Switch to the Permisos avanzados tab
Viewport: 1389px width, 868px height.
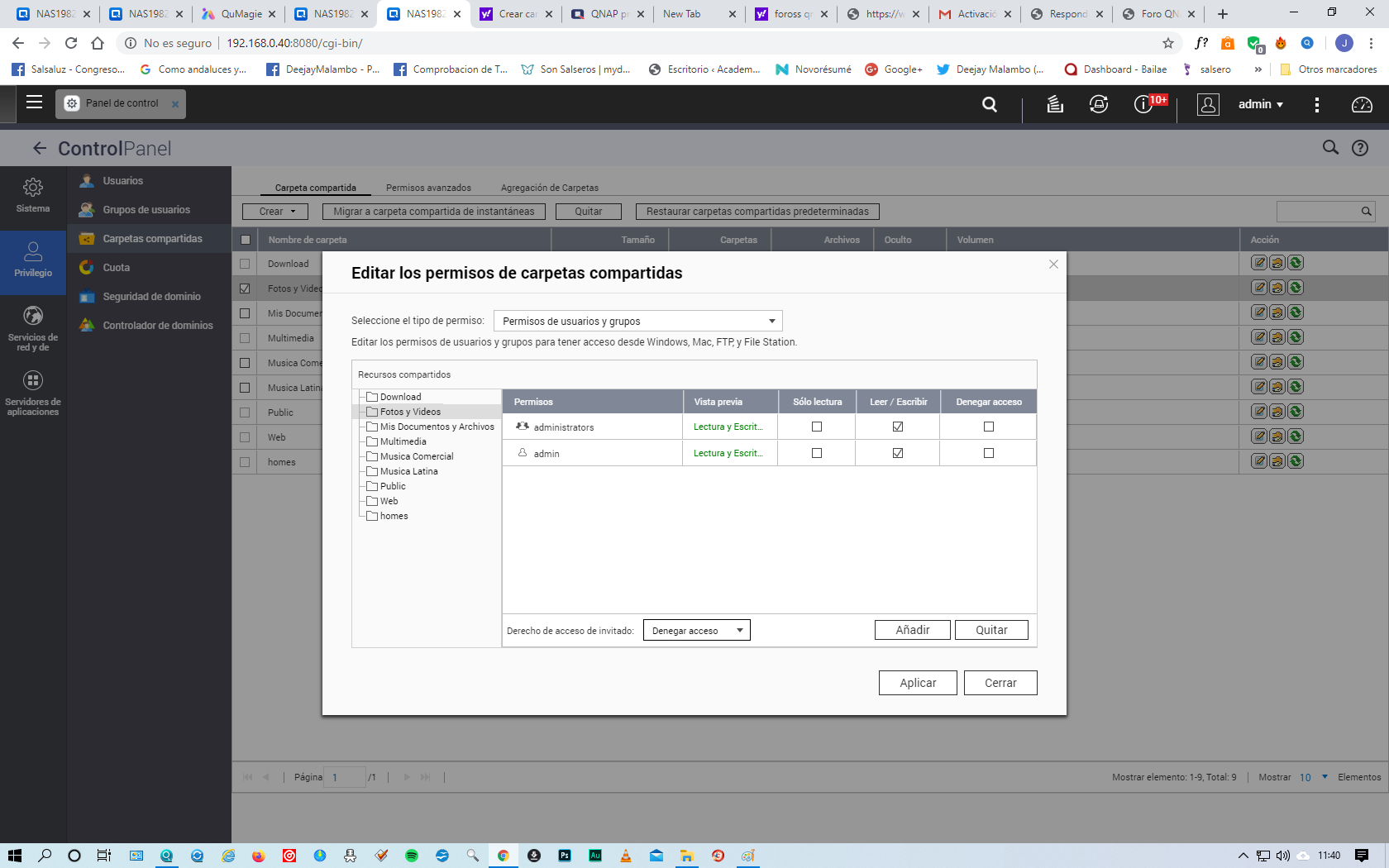click(428, 188)
